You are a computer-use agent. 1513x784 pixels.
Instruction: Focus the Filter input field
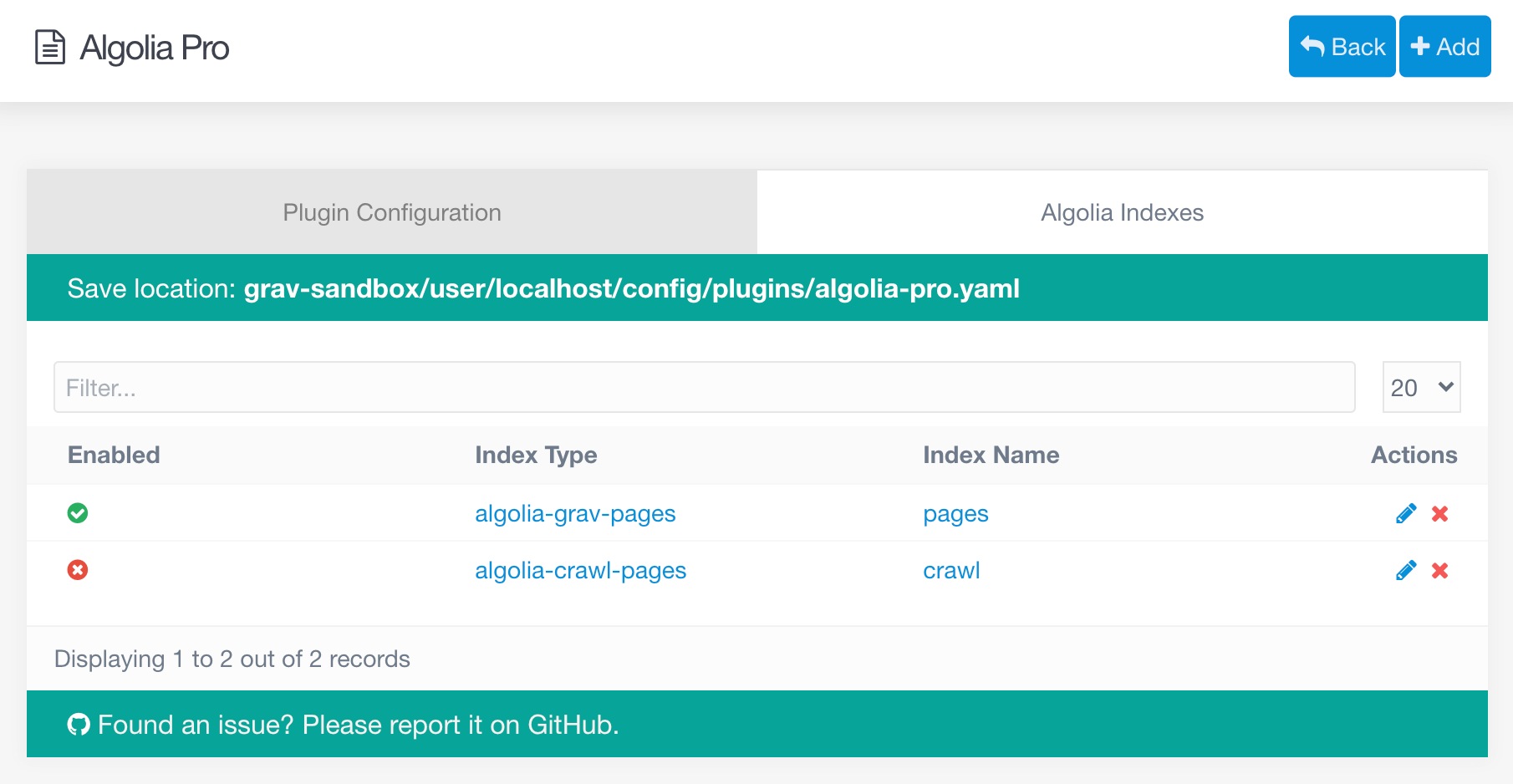(x=704, y=387)
